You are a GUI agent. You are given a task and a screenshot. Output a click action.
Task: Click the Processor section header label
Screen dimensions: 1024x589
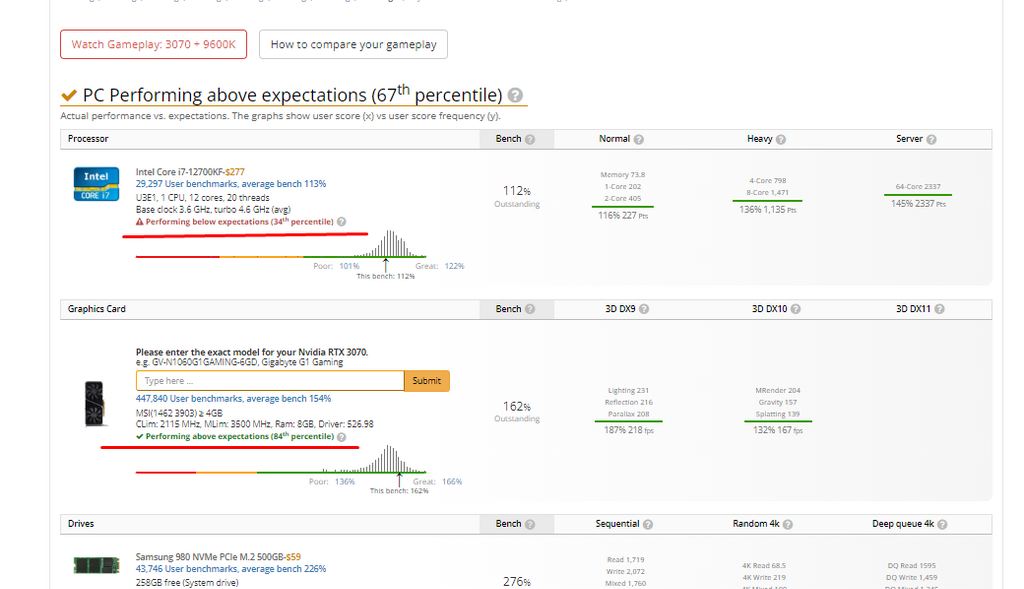pyautogui.click(x=88, y=139)
